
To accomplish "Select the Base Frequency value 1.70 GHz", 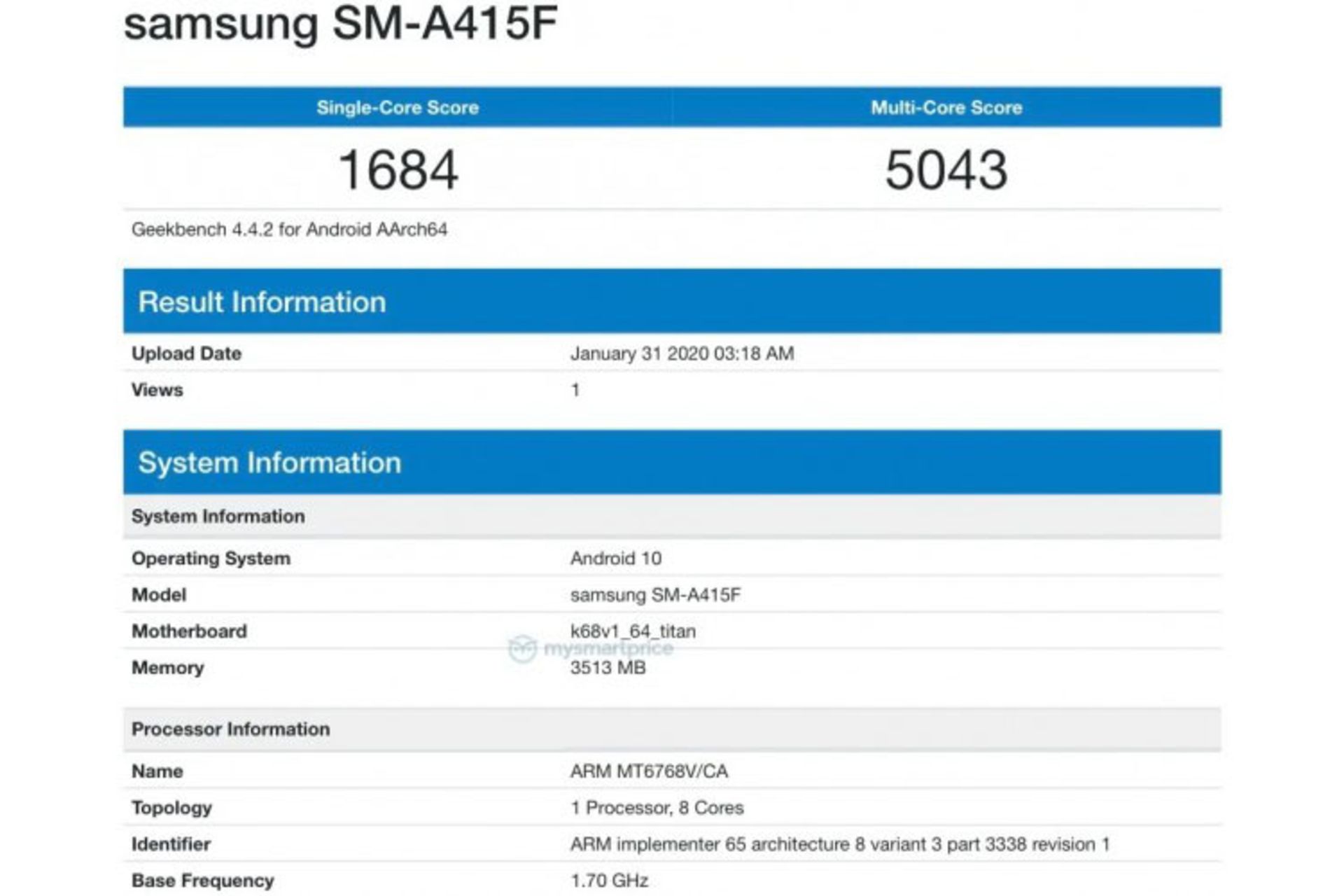I will point(606,881).
